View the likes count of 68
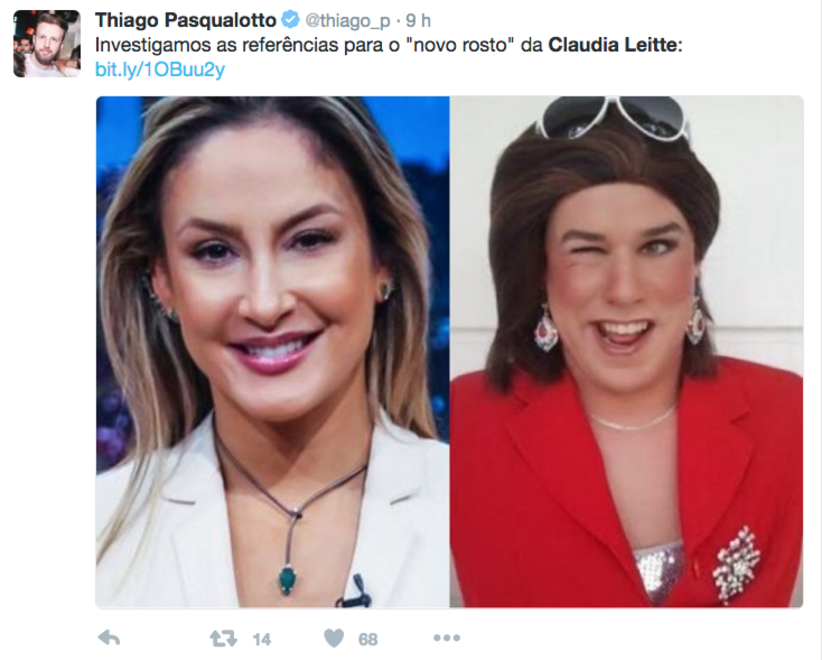 pyautogui.click(x=367, y=639)
